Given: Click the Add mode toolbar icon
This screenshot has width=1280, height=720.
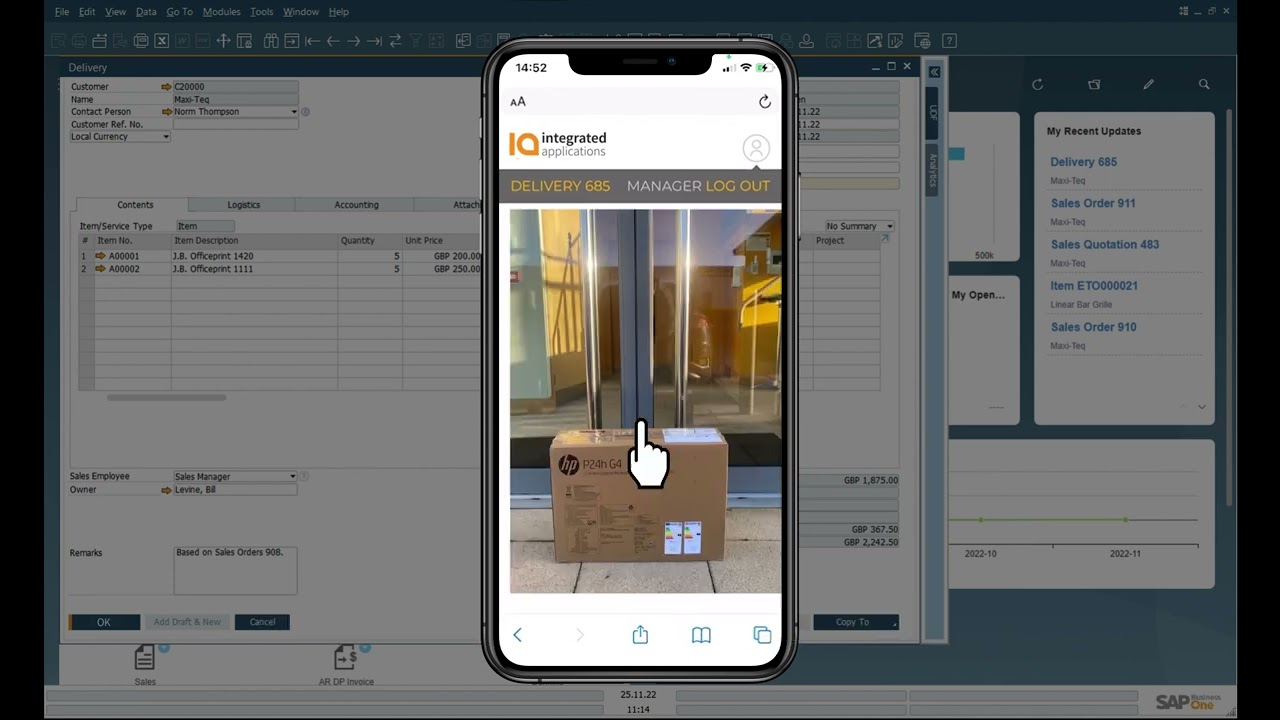Looking at the screenshot, I should click(x=292, y=41).
